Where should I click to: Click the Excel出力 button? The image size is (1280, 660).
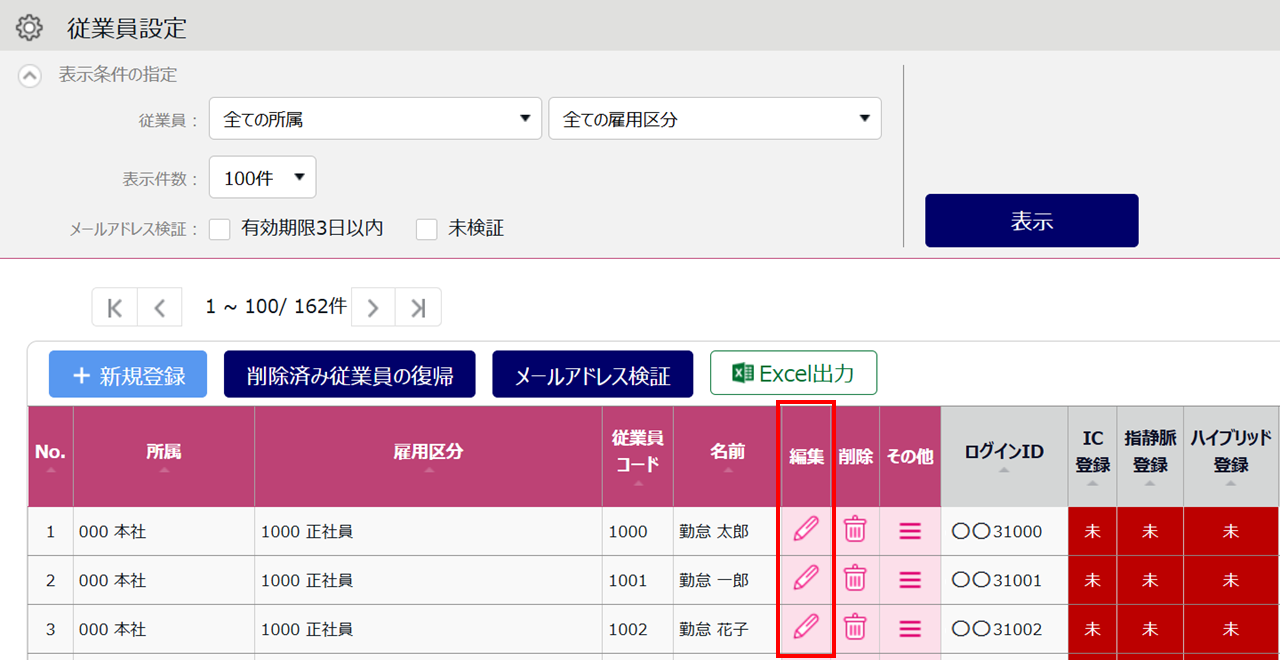[794, 373]
